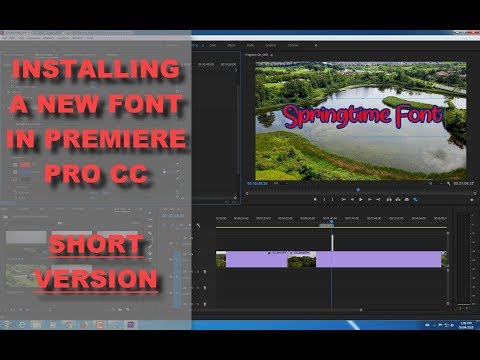Open the workspace overflow chevron menu

click(x=316, y=45)
